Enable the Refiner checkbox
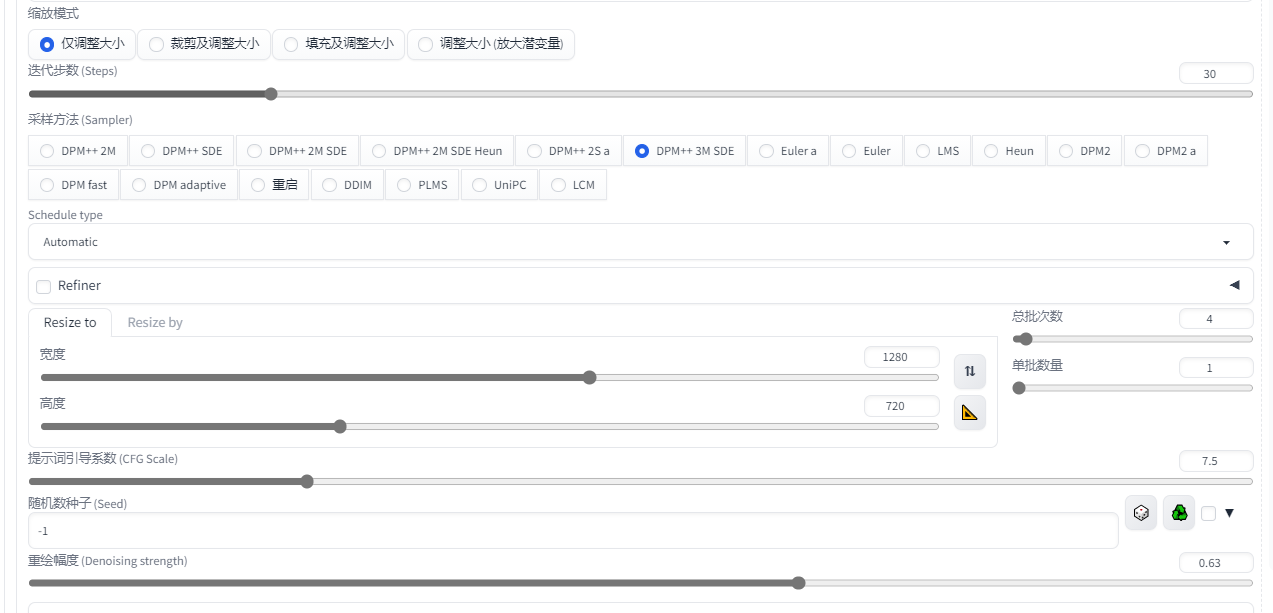Viewport: 1273px width, 613px height. (44, 287)
